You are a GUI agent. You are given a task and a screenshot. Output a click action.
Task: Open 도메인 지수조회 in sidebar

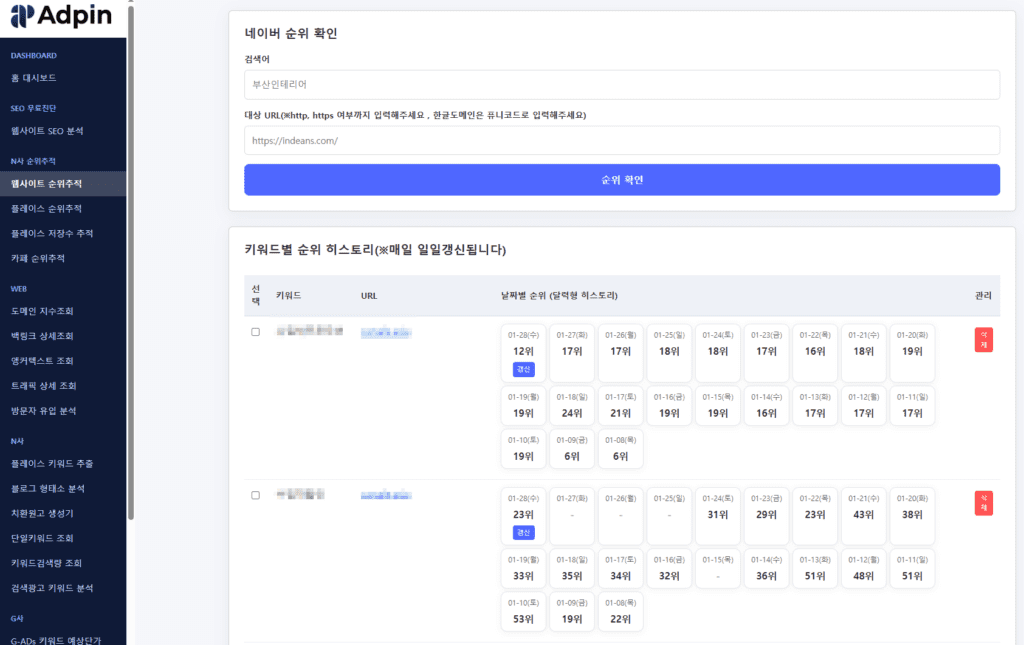pos(42,311)
